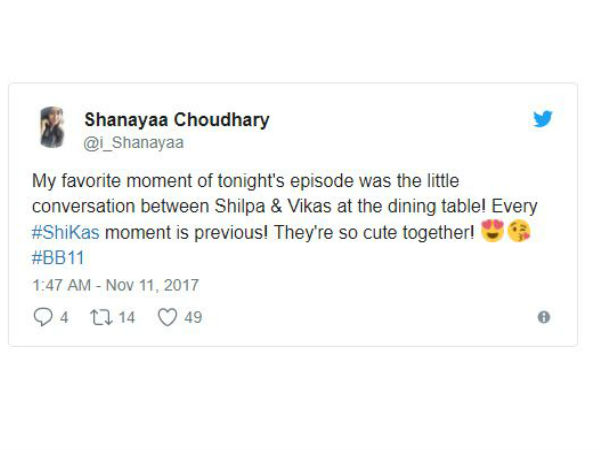
Task: Click the retweet arrows icon
Action: [x=101, y=317]
